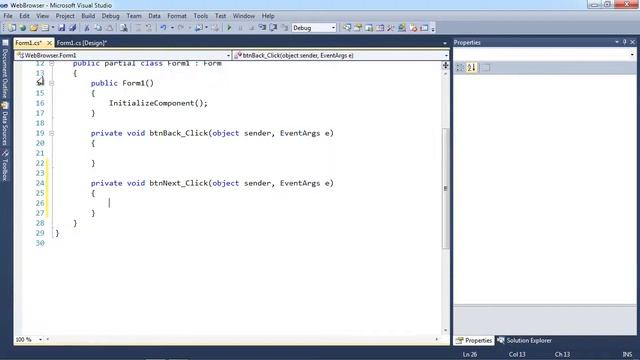
Task: Collapse the Form1 constructor outline
Action: [51, 83]
